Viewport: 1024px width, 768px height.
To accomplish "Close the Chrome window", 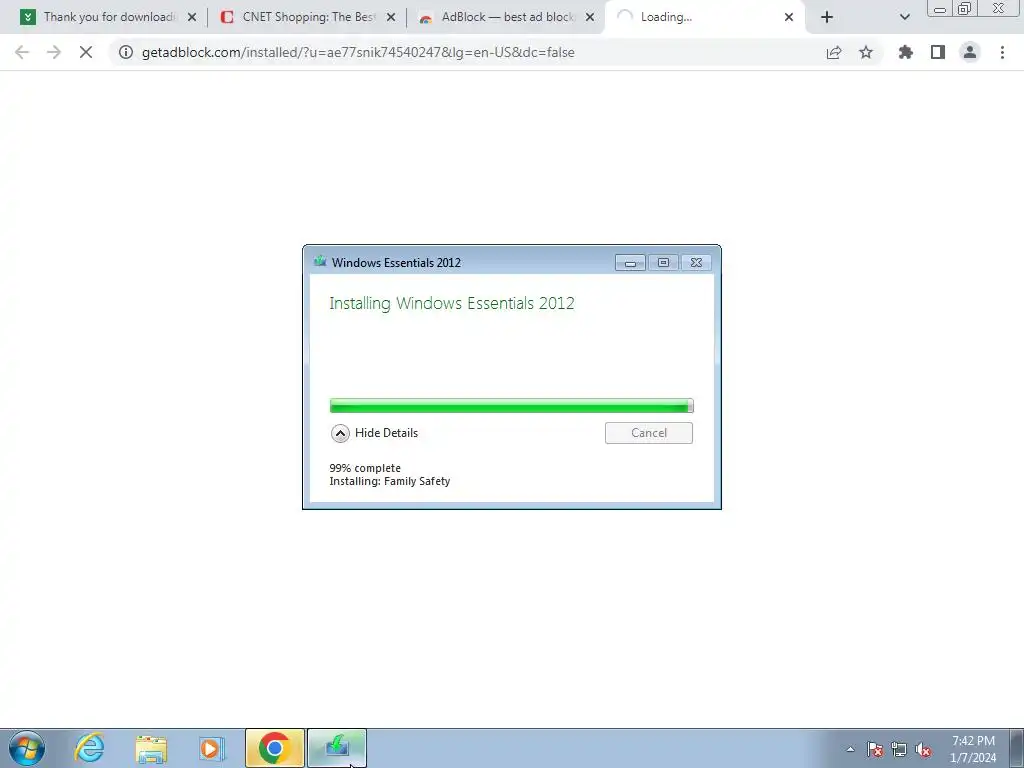I will pos(999,8).
